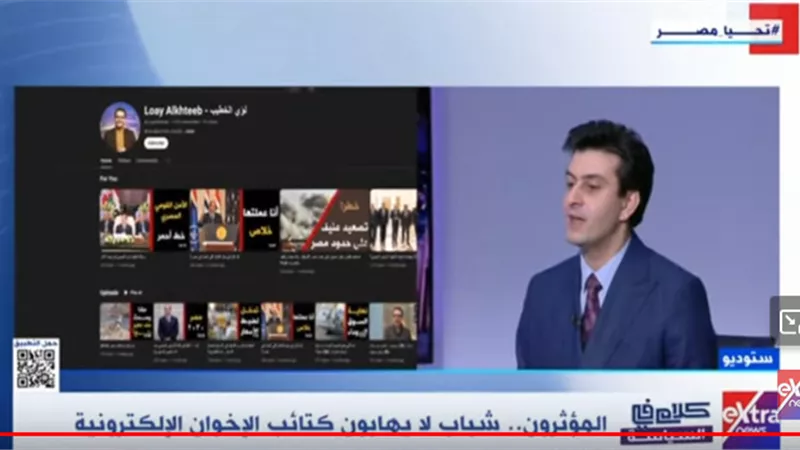Open the Uploads thumbnail of standing man in suit
Viewport: 800px width, 450px height.
(180, 321)
